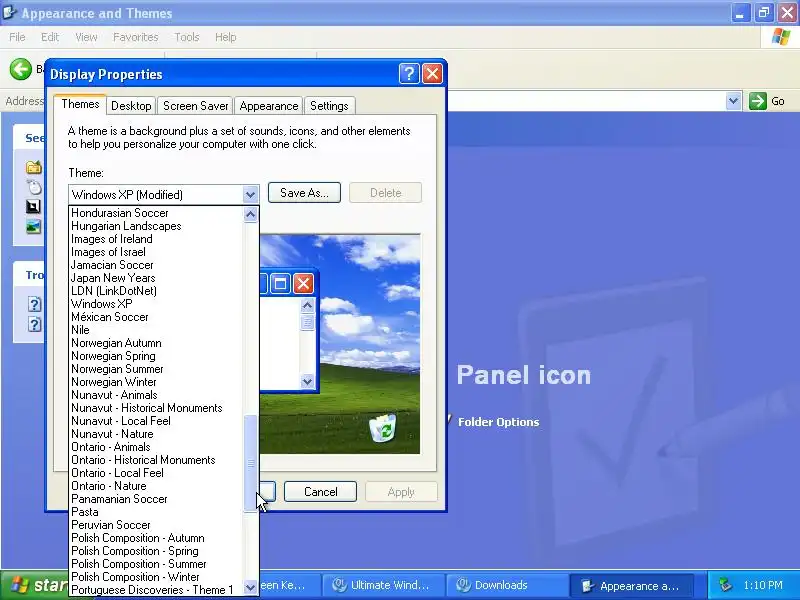Image resolution: width=800 pixels, height=600 pixels.
Task: Click the taskbar clock showing 1:10 PM
Action: (x=763, y=585)
